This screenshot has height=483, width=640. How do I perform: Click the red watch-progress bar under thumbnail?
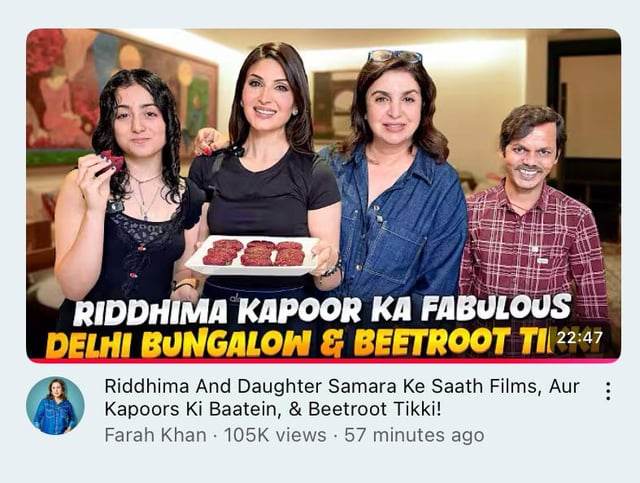(x=323, y=361)
